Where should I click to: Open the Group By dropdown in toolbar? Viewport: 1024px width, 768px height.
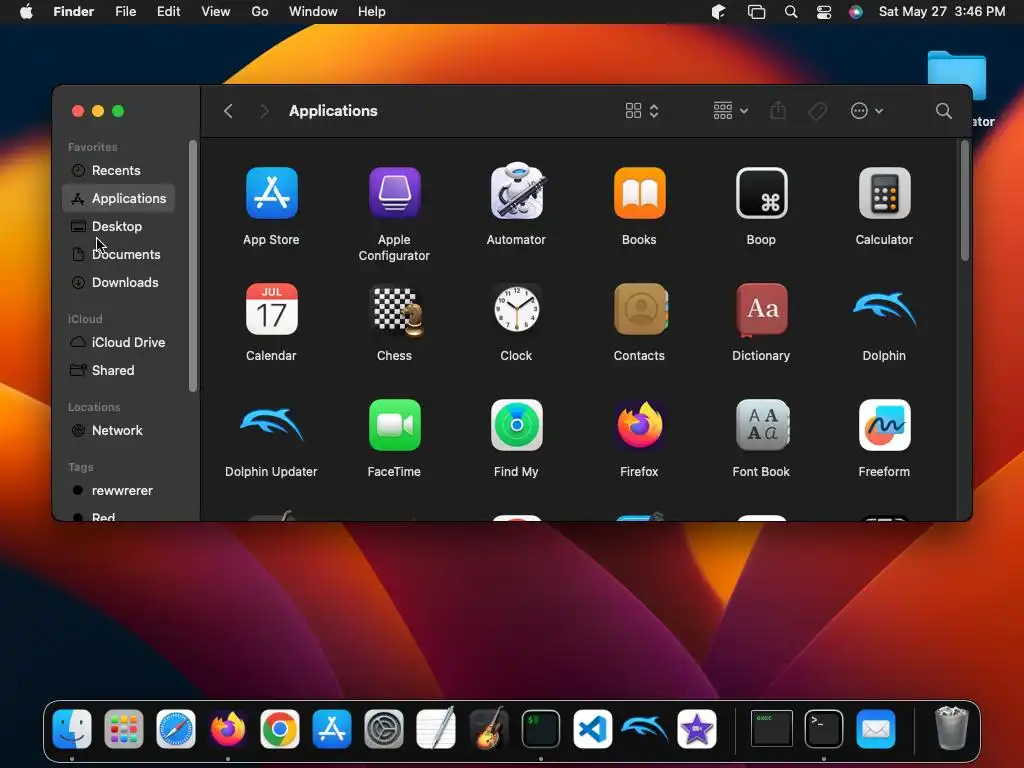click(730, 111)
